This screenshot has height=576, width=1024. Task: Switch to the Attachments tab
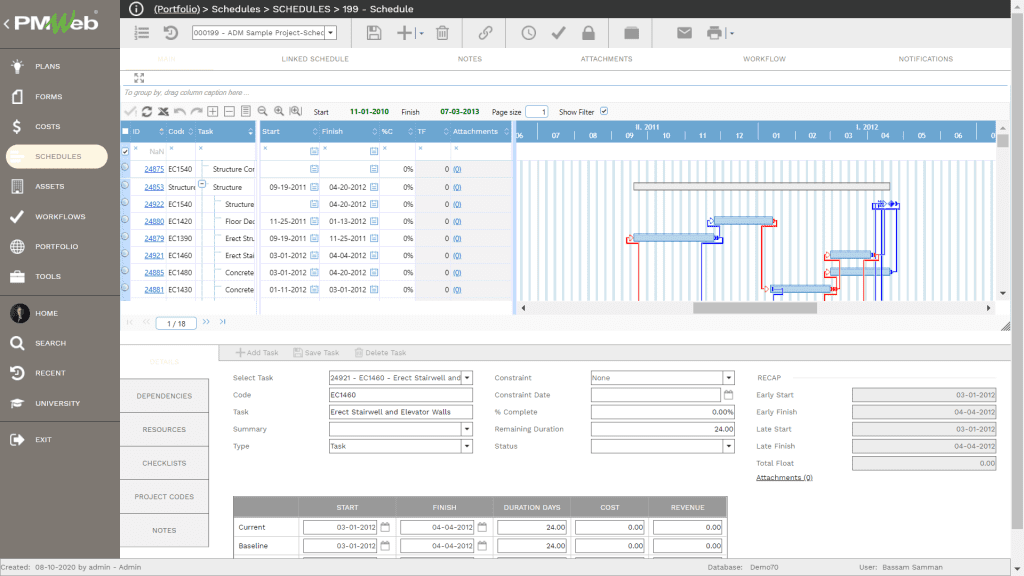click(x=607, y=59)
